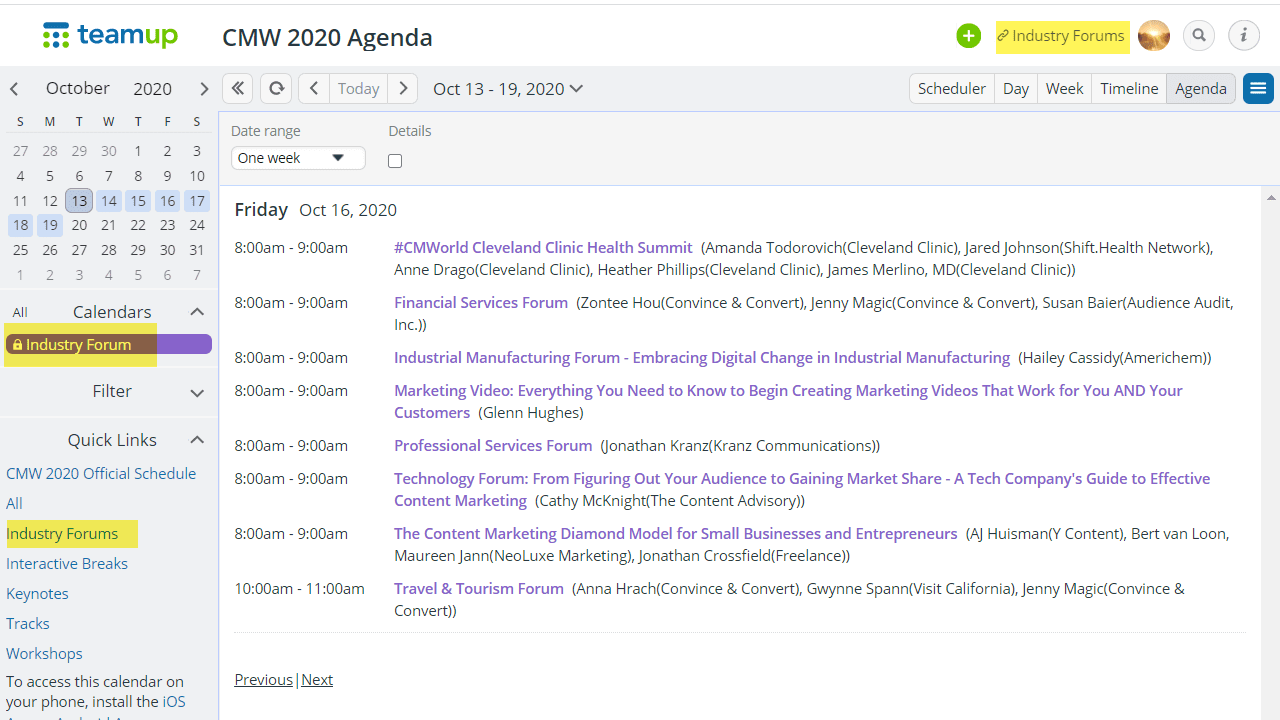Collapse the Quick Links section
The height and width of the screenshot is (720, 1280).
coord(197,440)
